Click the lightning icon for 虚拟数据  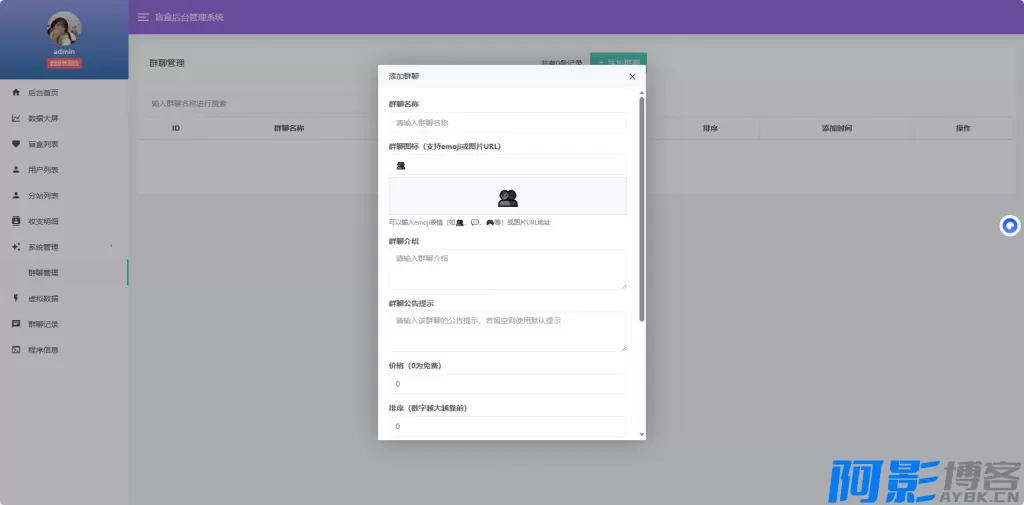[16, 298]
